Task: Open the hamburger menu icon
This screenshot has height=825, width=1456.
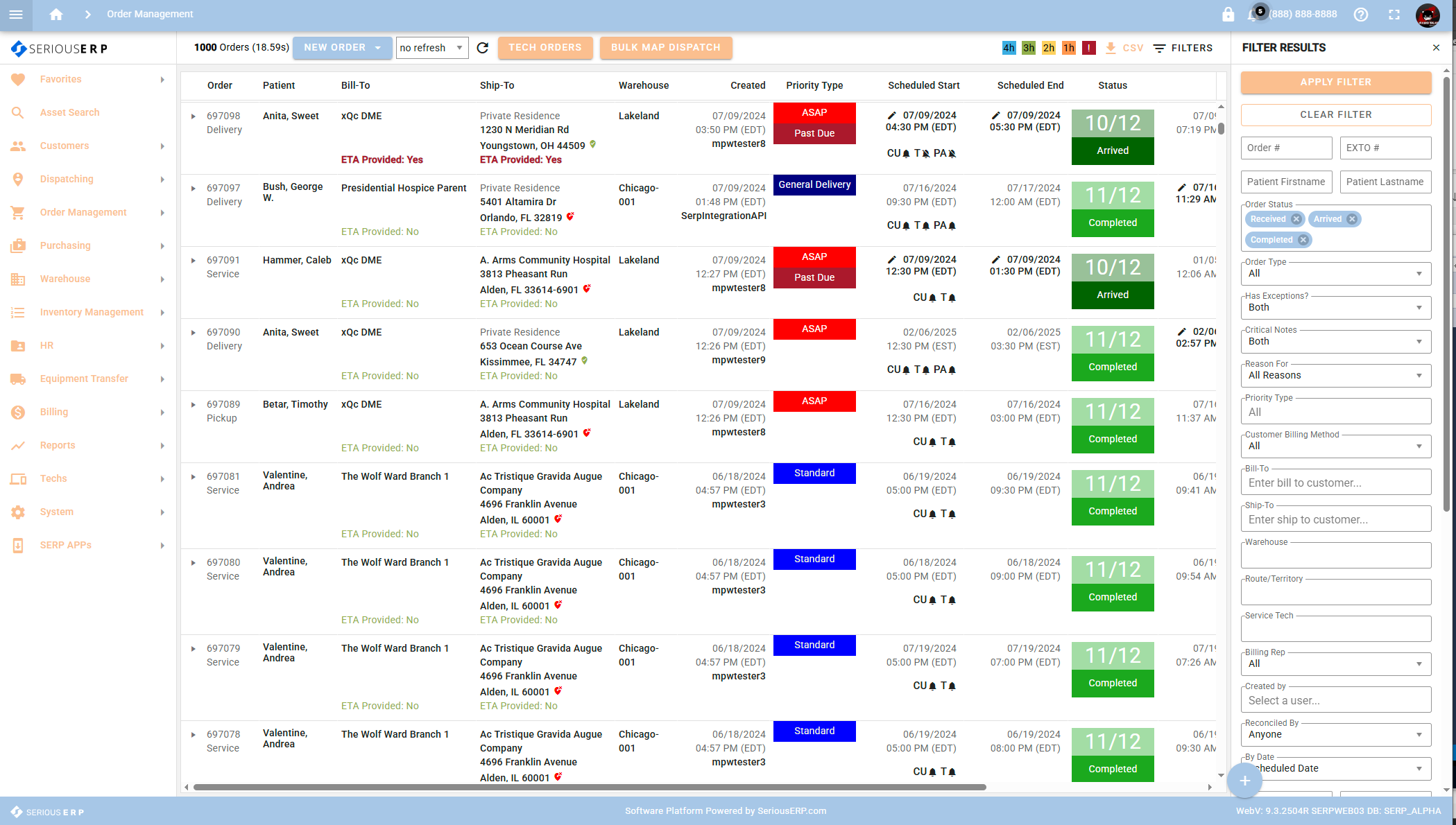Action: 16,15
